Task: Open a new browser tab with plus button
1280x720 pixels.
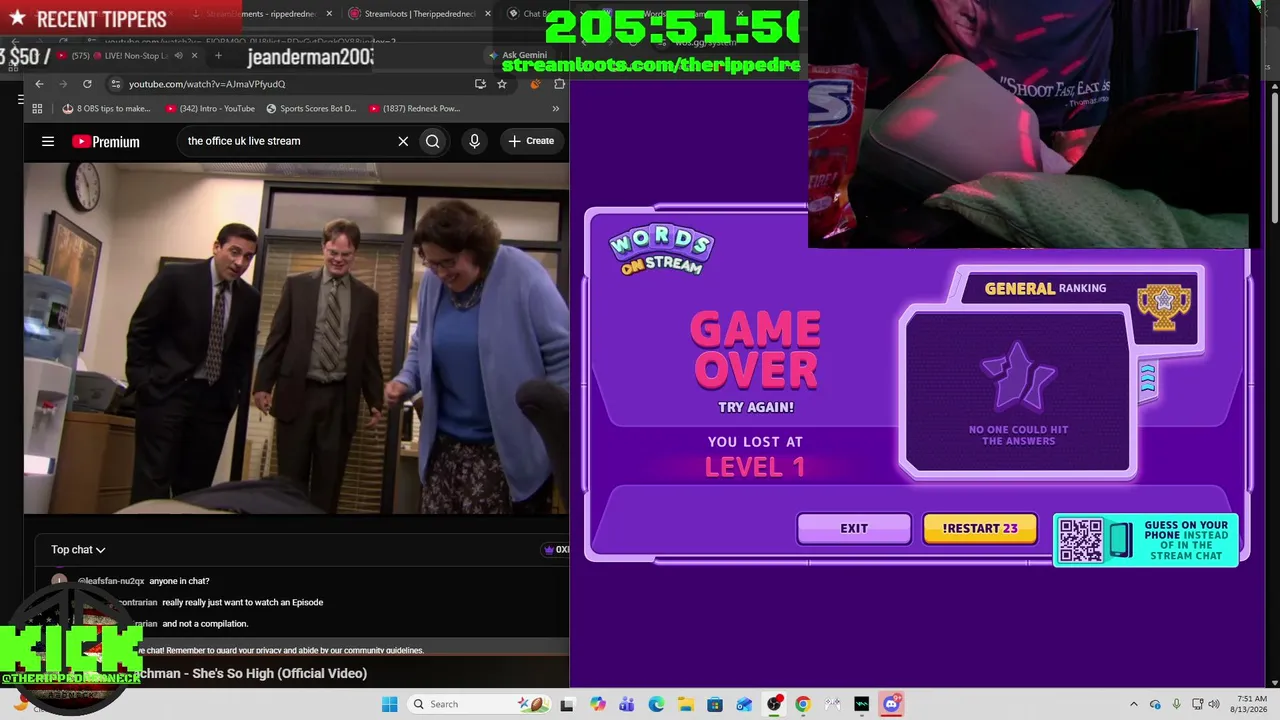Action: [x=218, y=56]
